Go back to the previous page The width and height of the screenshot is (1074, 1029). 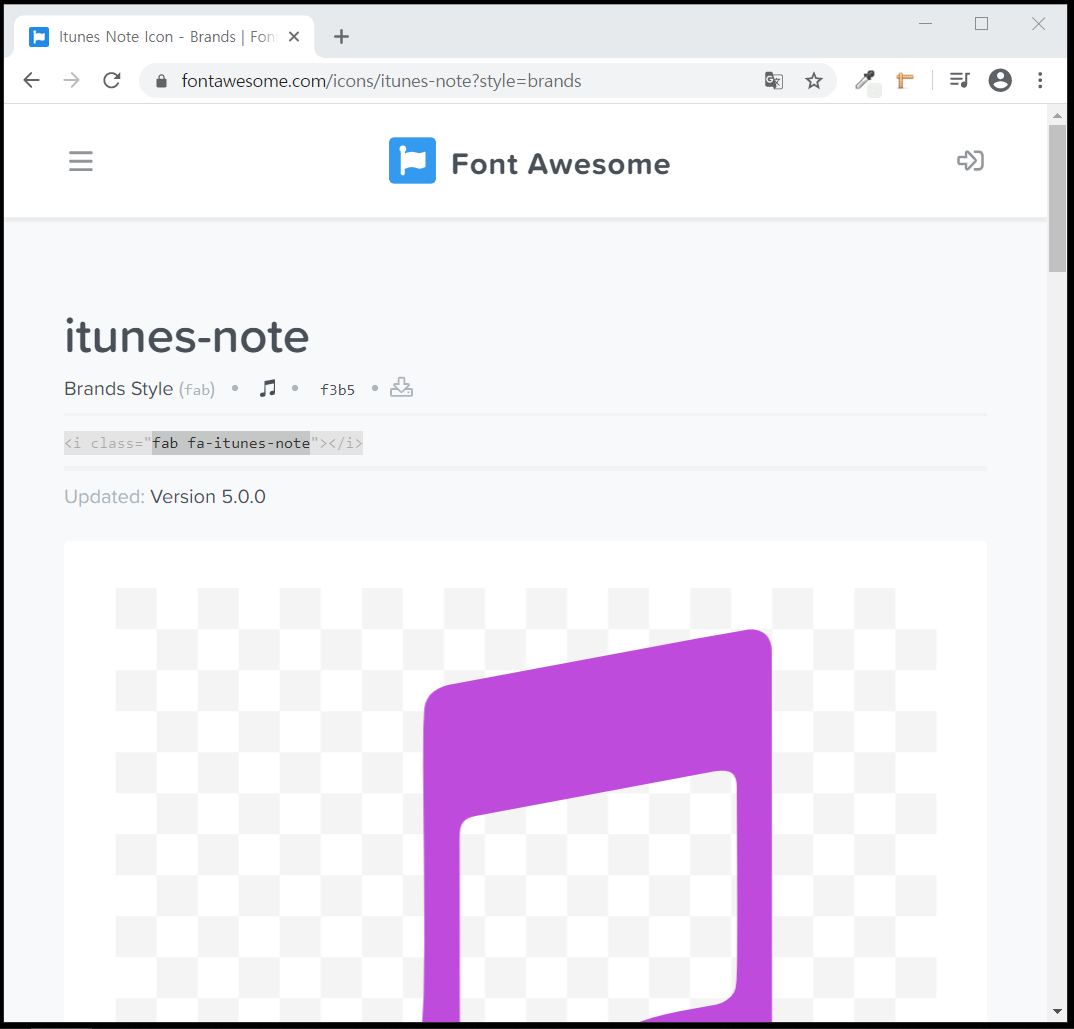click(32, 81)
